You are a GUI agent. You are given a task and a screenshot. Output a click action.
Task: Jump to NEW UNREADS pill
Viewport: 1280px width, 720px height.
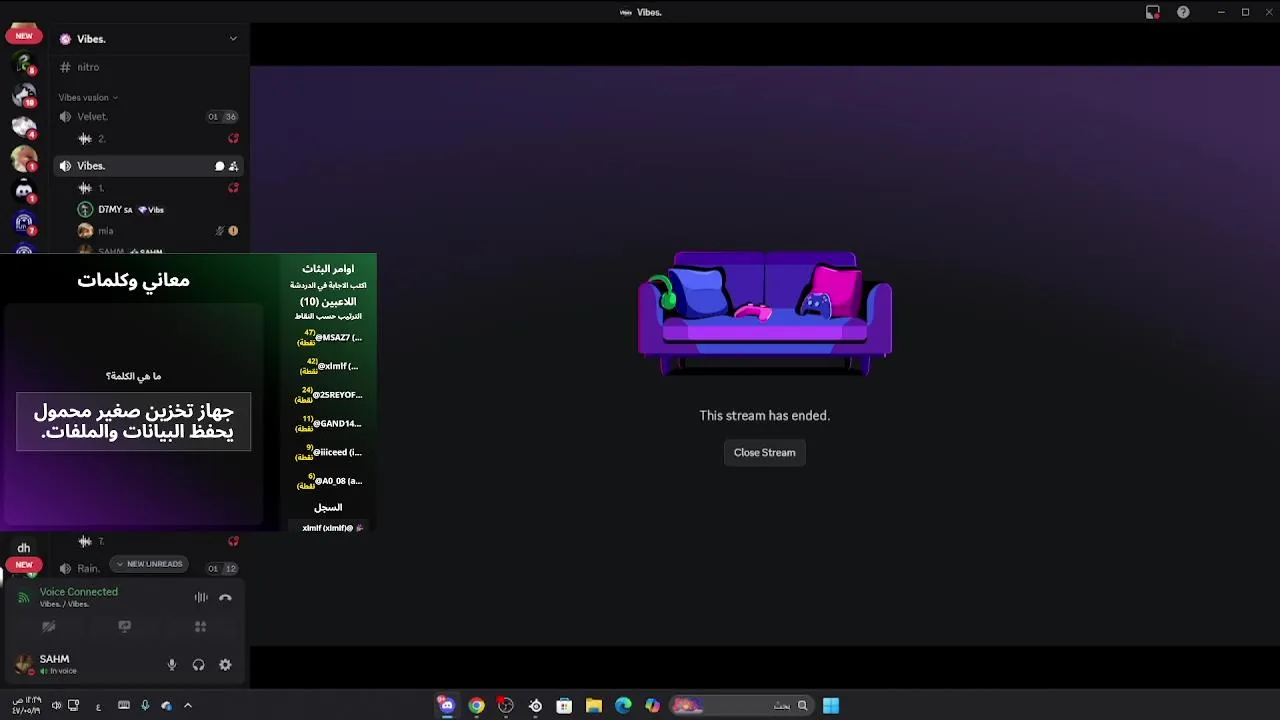pos(149,564)
